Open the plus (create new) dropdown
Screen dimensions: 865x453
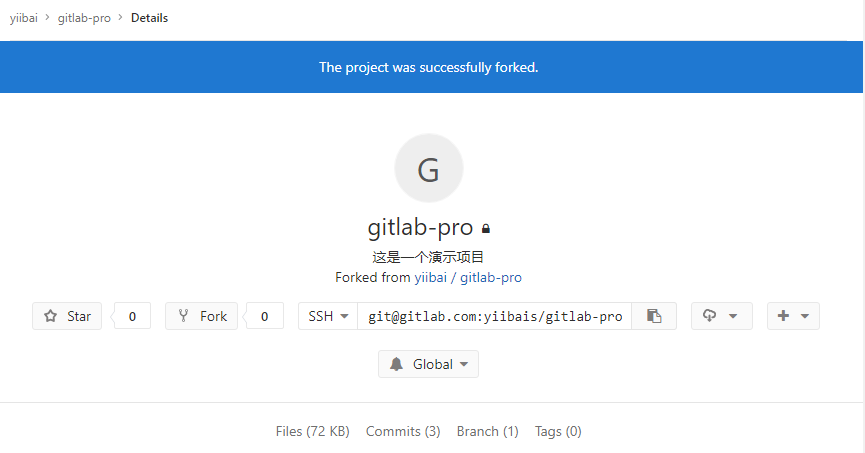(793, 316)
